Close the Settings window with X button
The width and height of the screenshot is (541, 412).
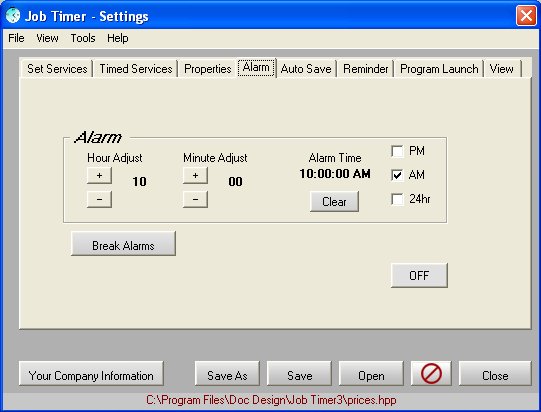click(x=526, y=16)
